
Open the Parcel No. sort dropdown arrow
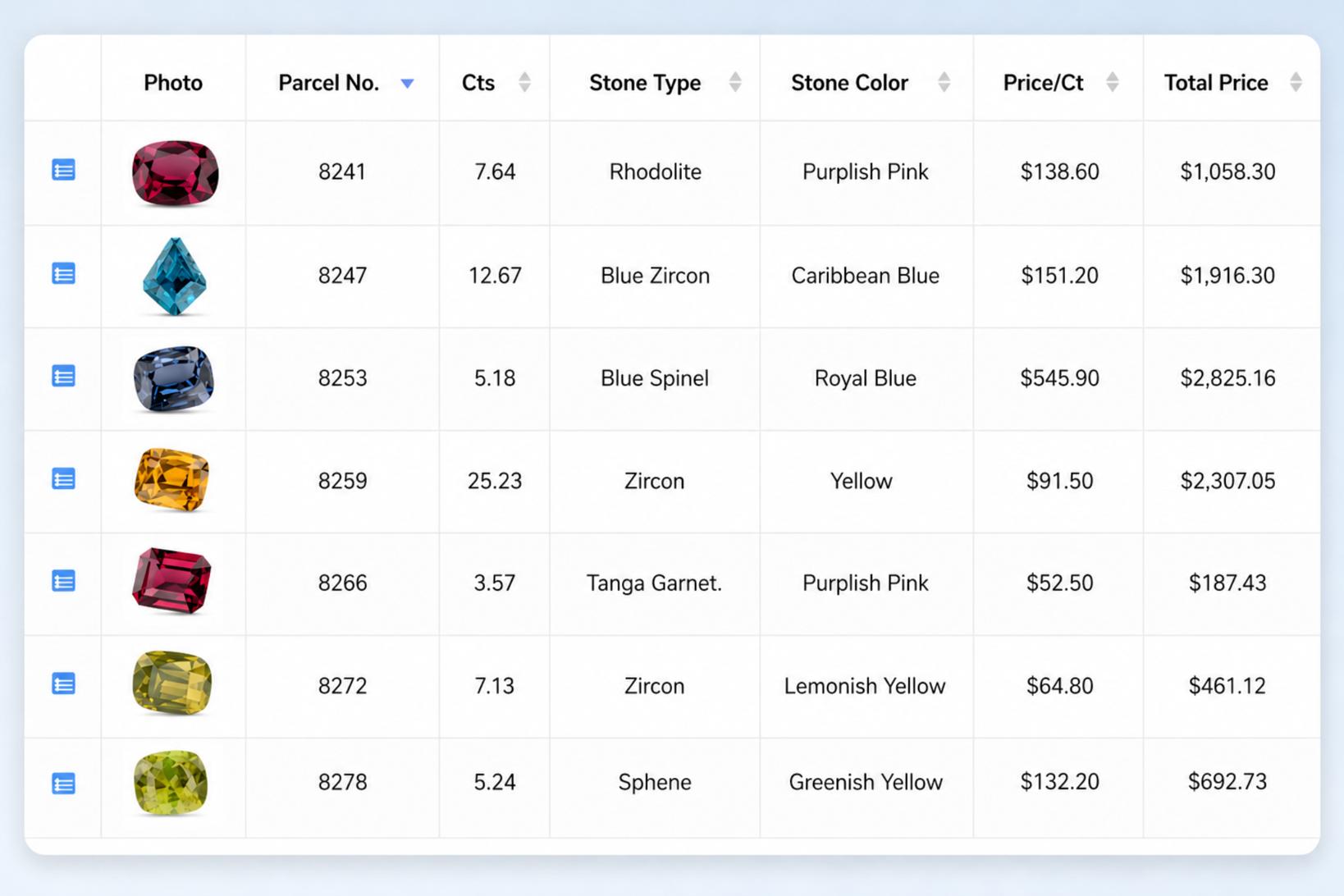(408, 83)
